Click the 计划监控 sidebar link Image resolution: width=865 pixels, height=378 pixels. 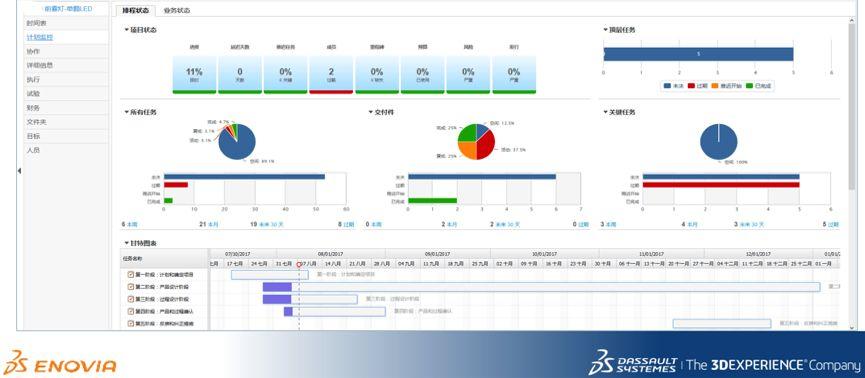tap(40, 38)
